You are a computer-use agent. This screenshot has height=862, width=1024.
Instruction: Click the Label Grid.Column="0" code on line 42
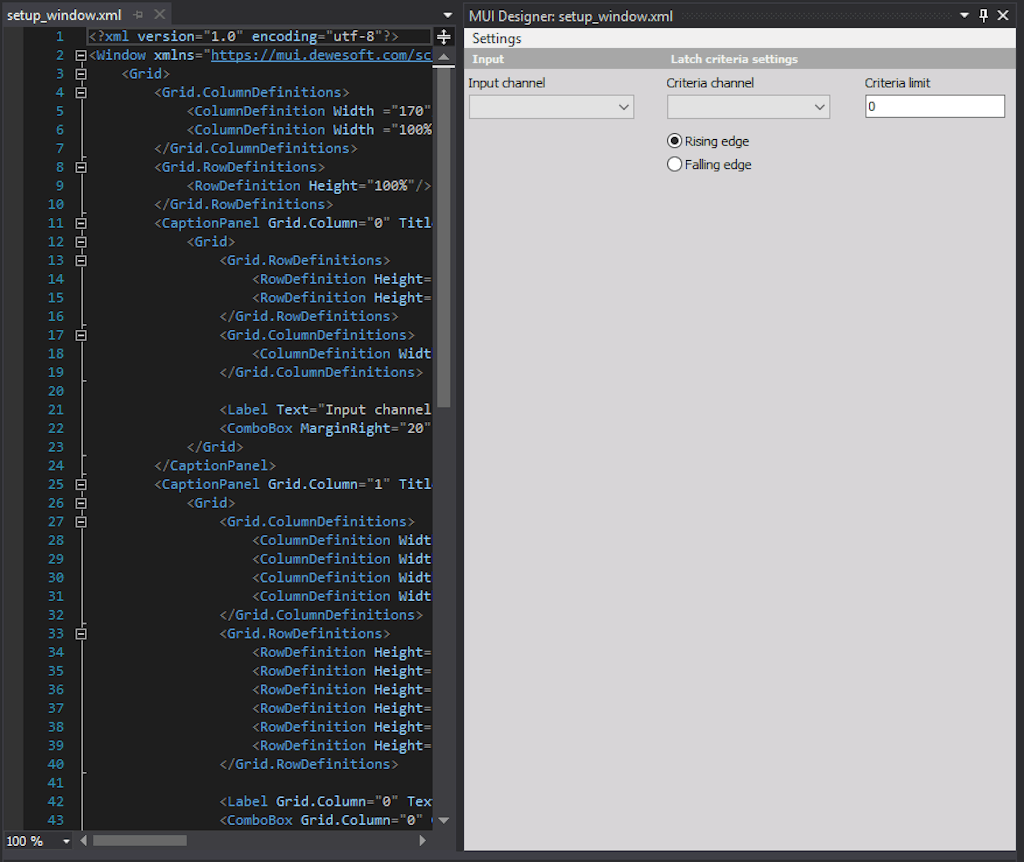325,802
